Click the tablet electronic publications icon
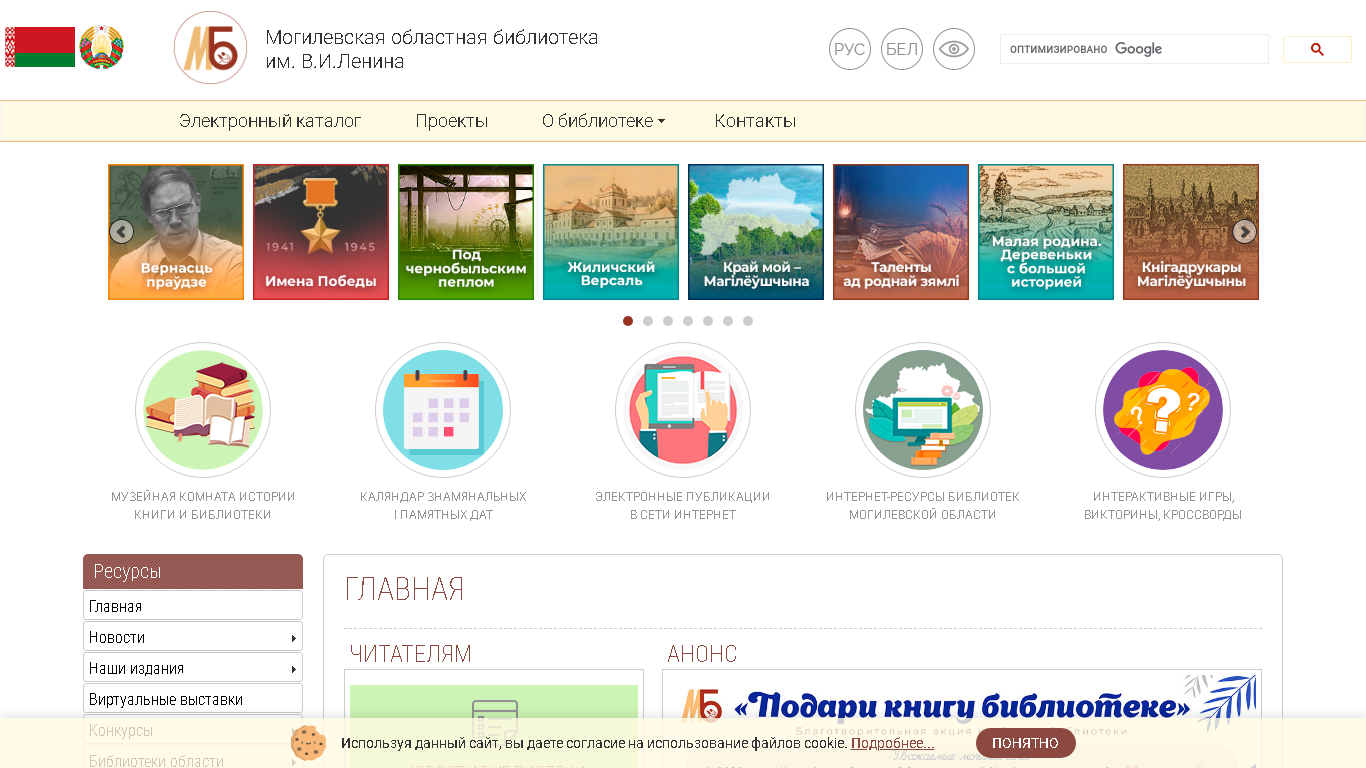 click(683, 410)
